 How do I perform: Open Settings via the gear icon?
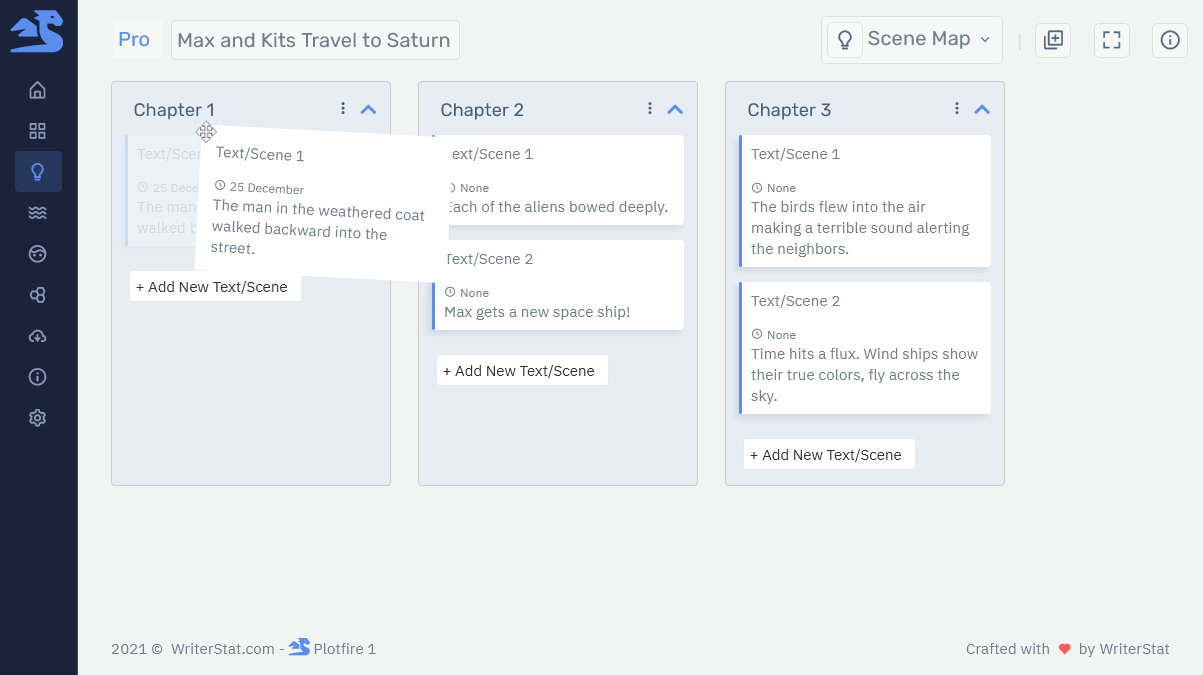point(38,417)
